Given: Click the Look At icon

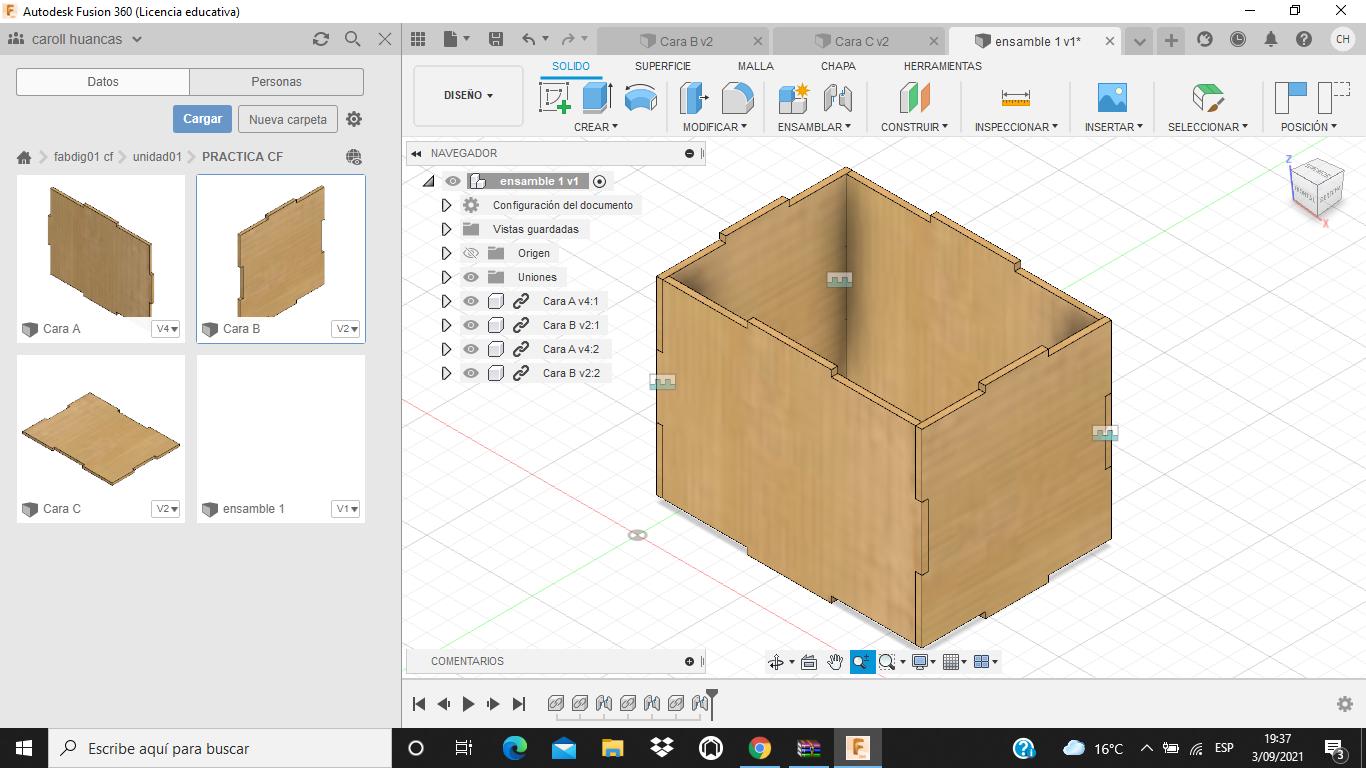Looking at the screenshot, I should (809, 662).
